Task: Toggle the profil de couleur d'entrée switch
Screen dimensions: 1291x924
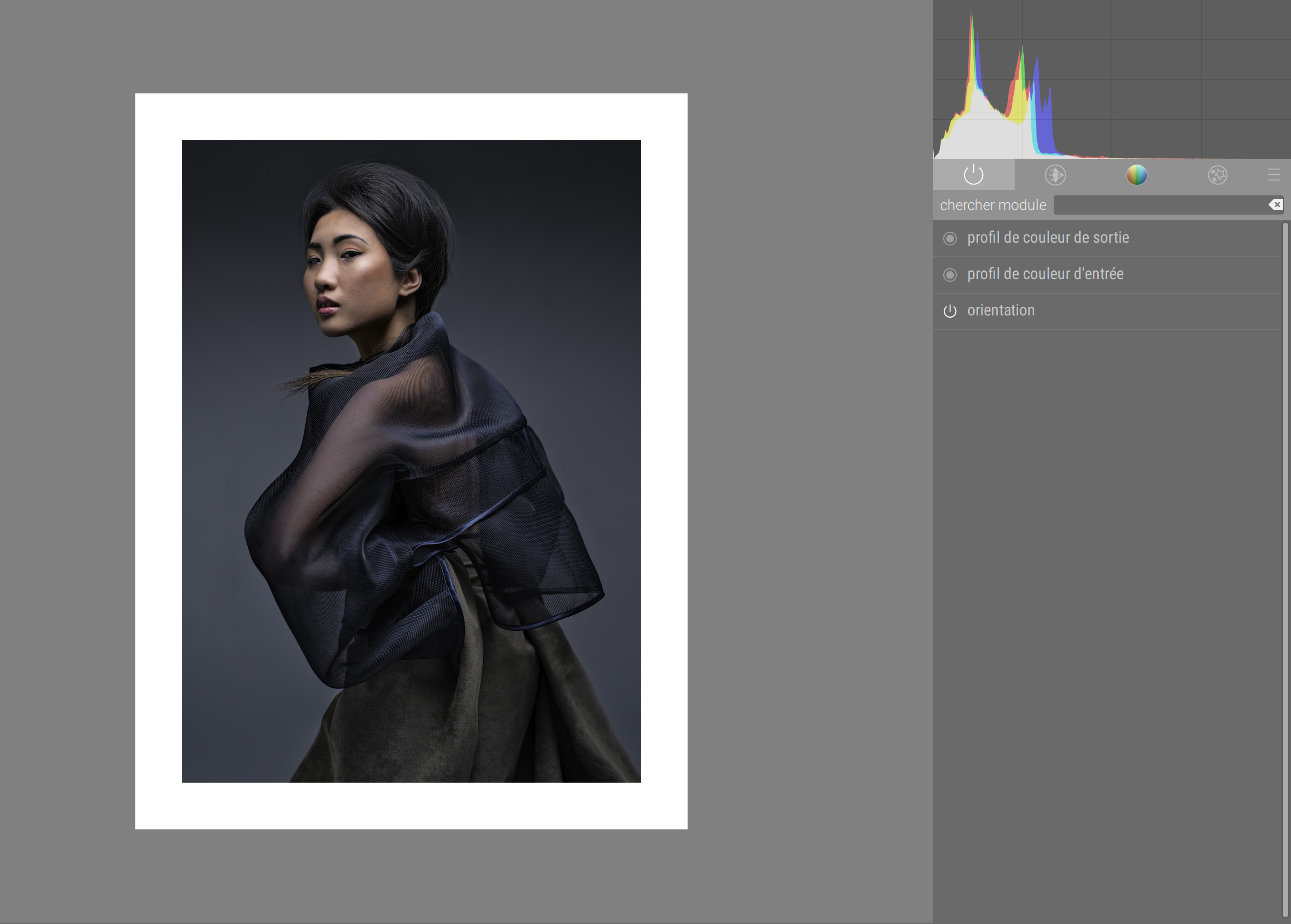Action: (950, 275)
